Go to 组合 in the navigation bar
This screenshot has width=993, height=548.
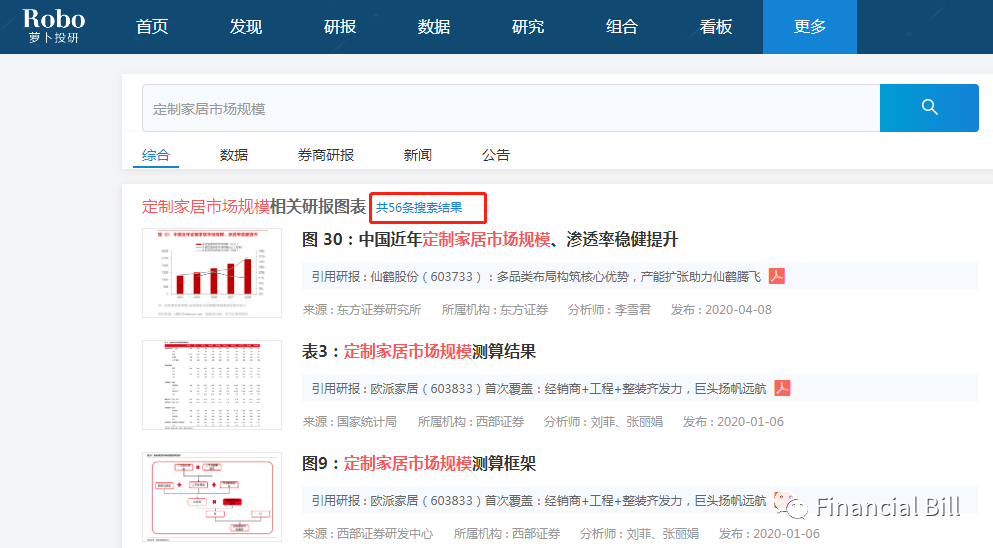[622, 27]
